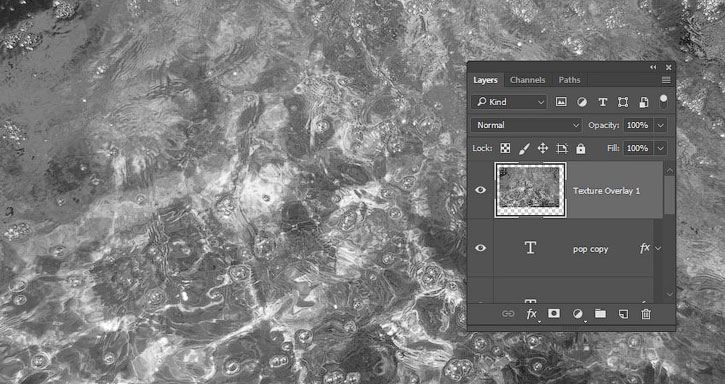Open the Opacity slider dropdown arrow
Viewport: 725px width, 384px height.
(x=661, y=125)
